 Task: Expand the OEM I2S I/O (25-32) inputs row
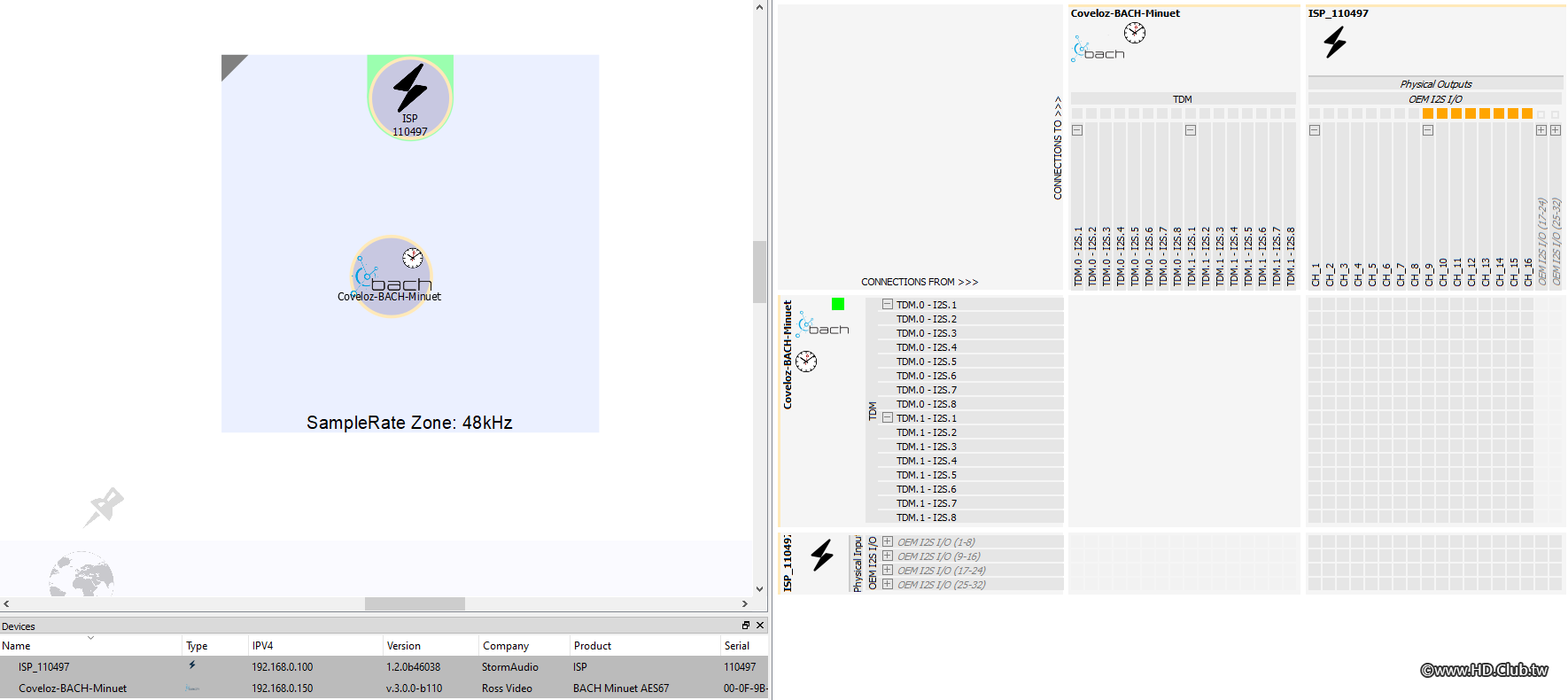[x=887, y=584]
